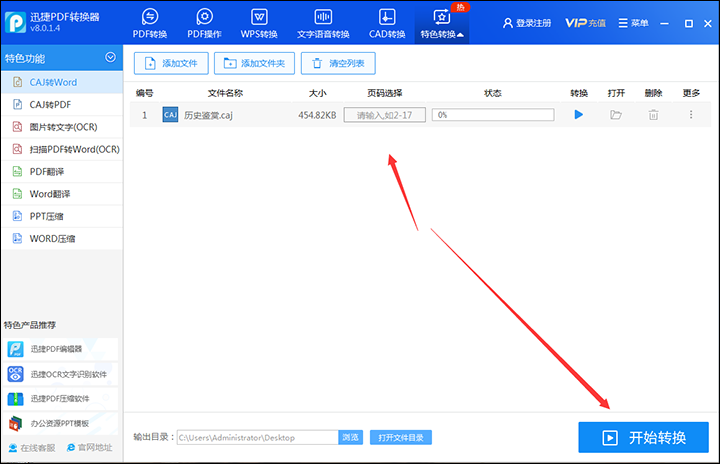Image resolution: width=720 pixels, height=464 pixels.
Task: Click the output directory path field
Action: coord(258,437)
